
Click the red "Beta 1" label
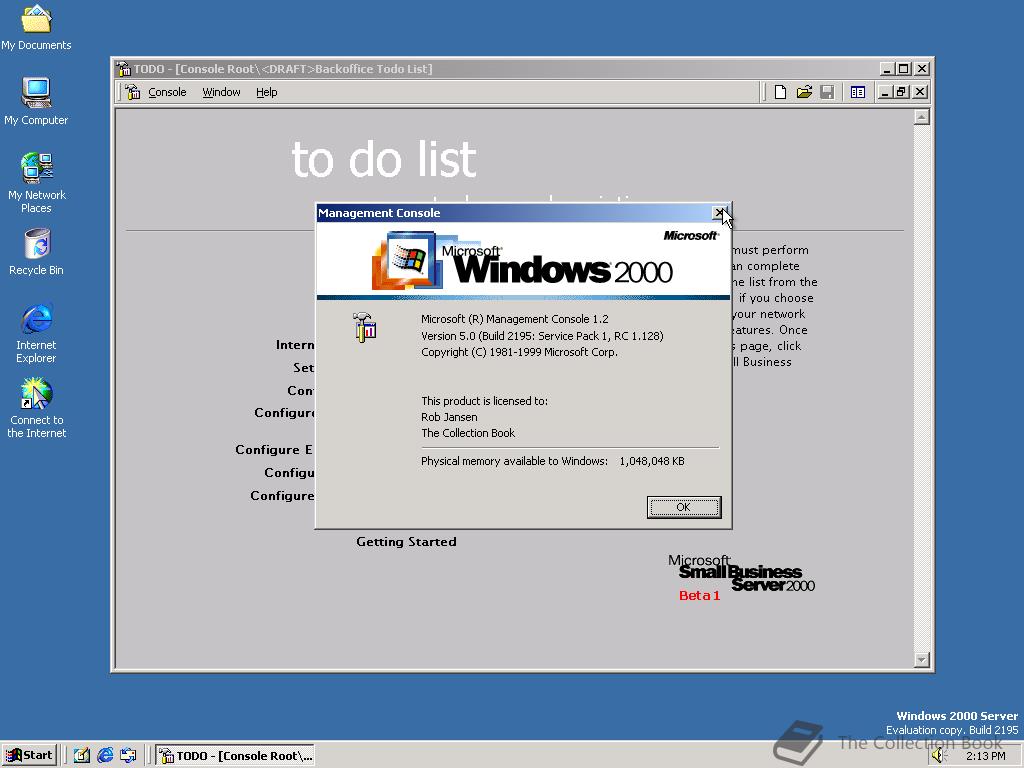pyautogui.click(x=699, y=595)
